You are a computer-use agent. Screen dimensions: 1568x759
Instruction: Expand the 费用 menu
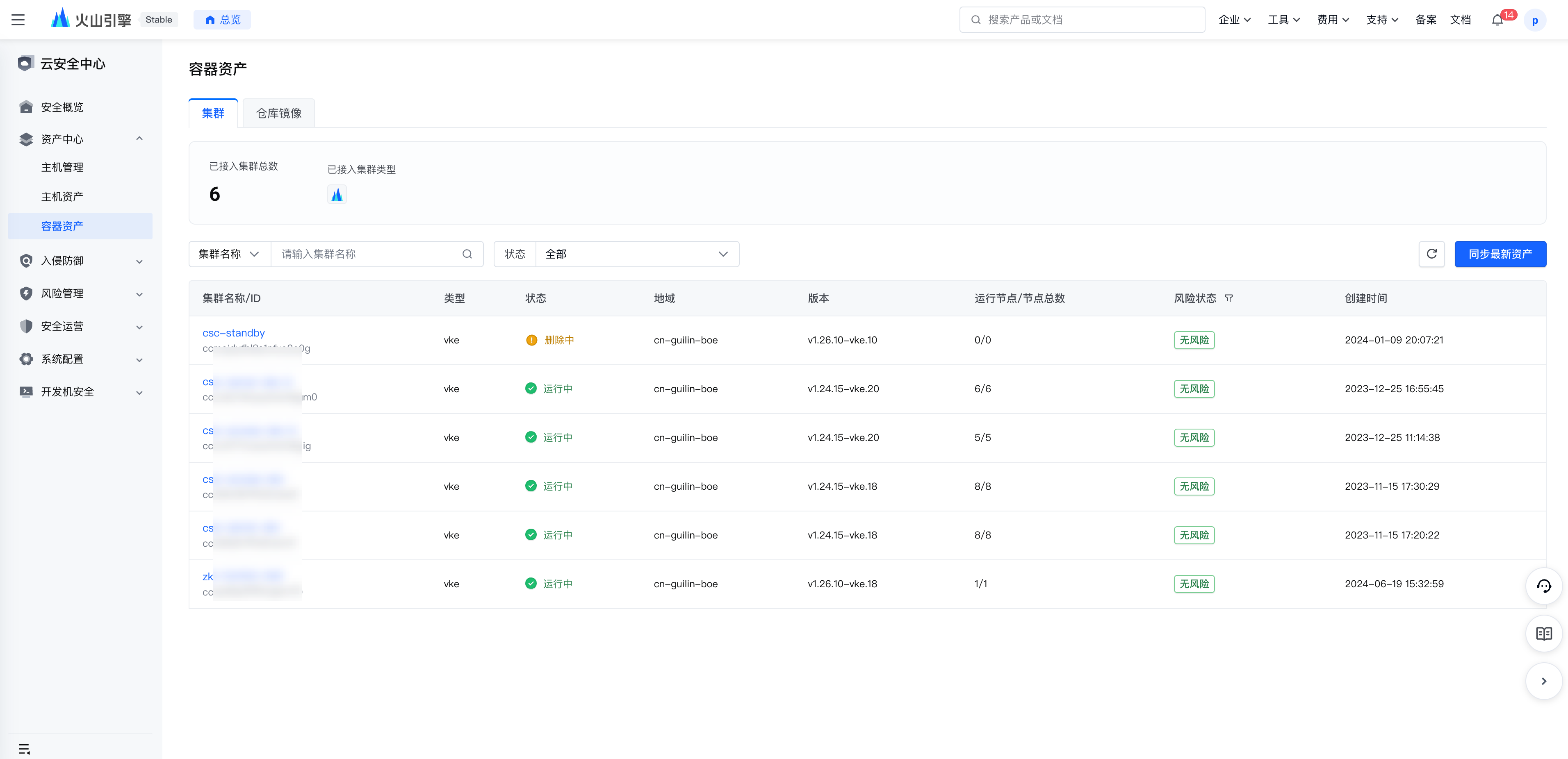1333,19
